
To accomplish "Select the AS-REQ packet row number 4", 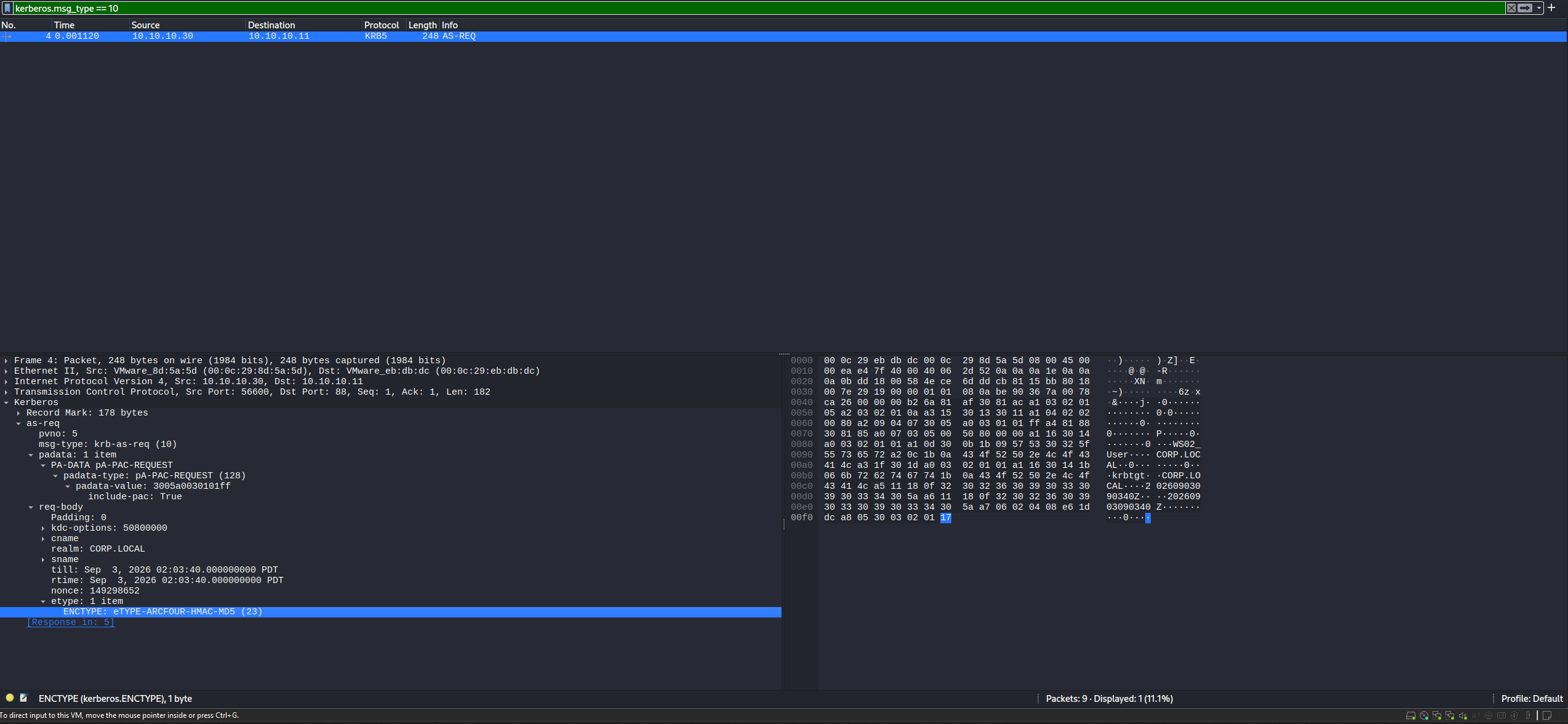I will (x=783, y=36).
